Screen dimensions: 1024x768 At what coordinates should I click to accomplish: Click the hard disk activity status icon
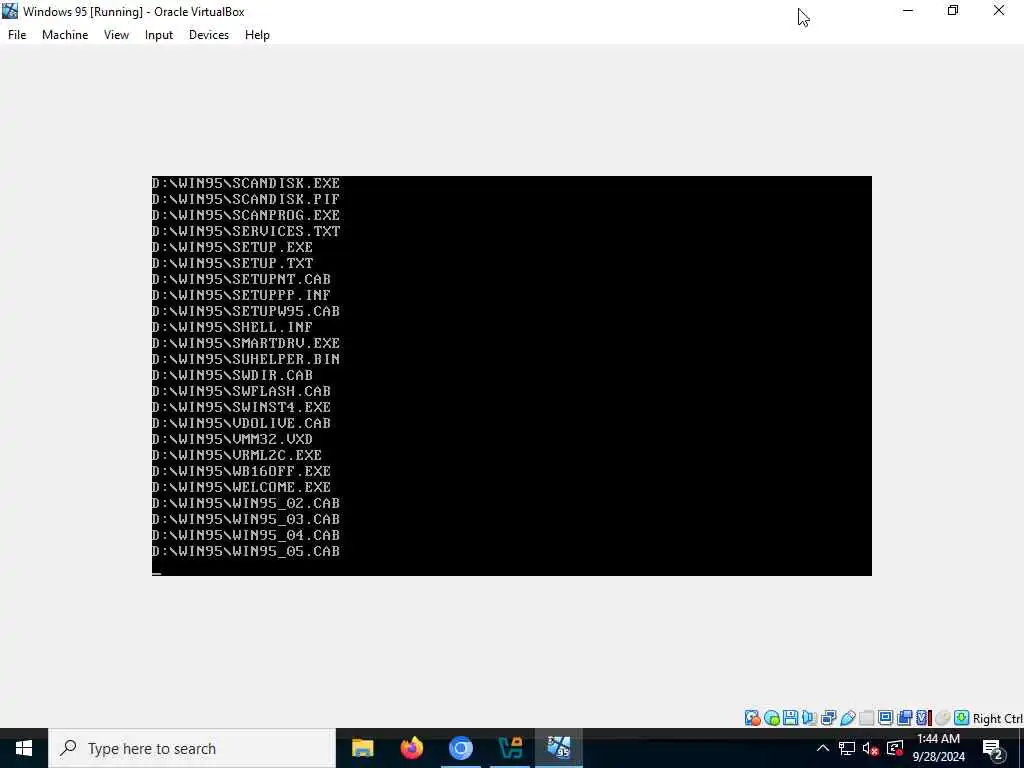[x=752, y=718]
